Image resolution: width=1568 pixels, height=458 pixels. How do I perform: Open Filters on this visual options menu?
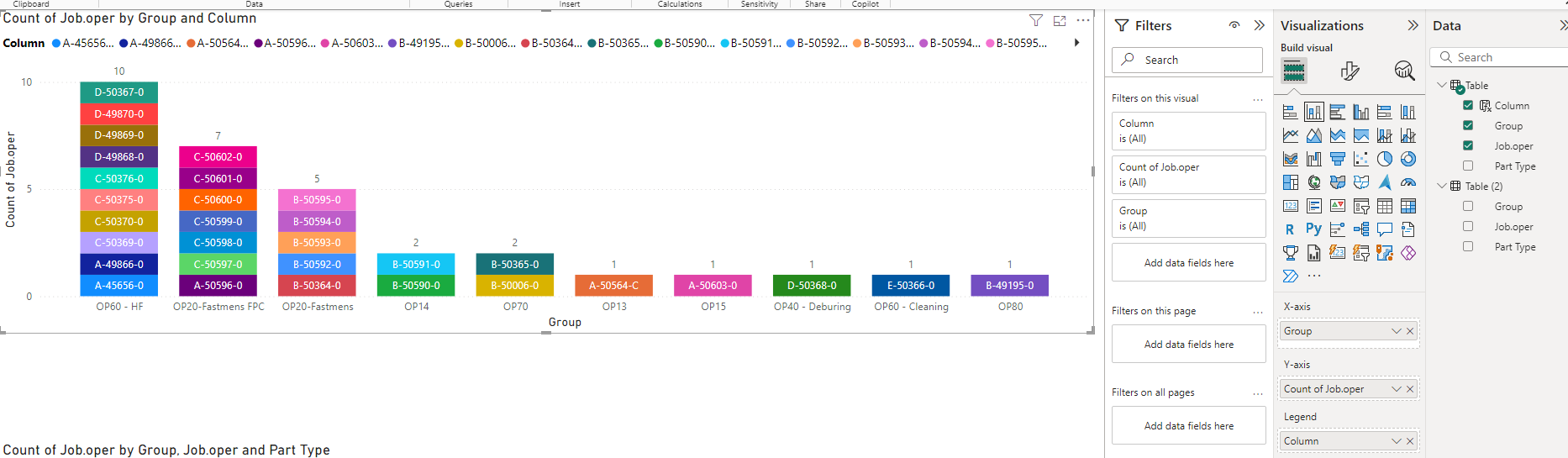point(1258,99)
